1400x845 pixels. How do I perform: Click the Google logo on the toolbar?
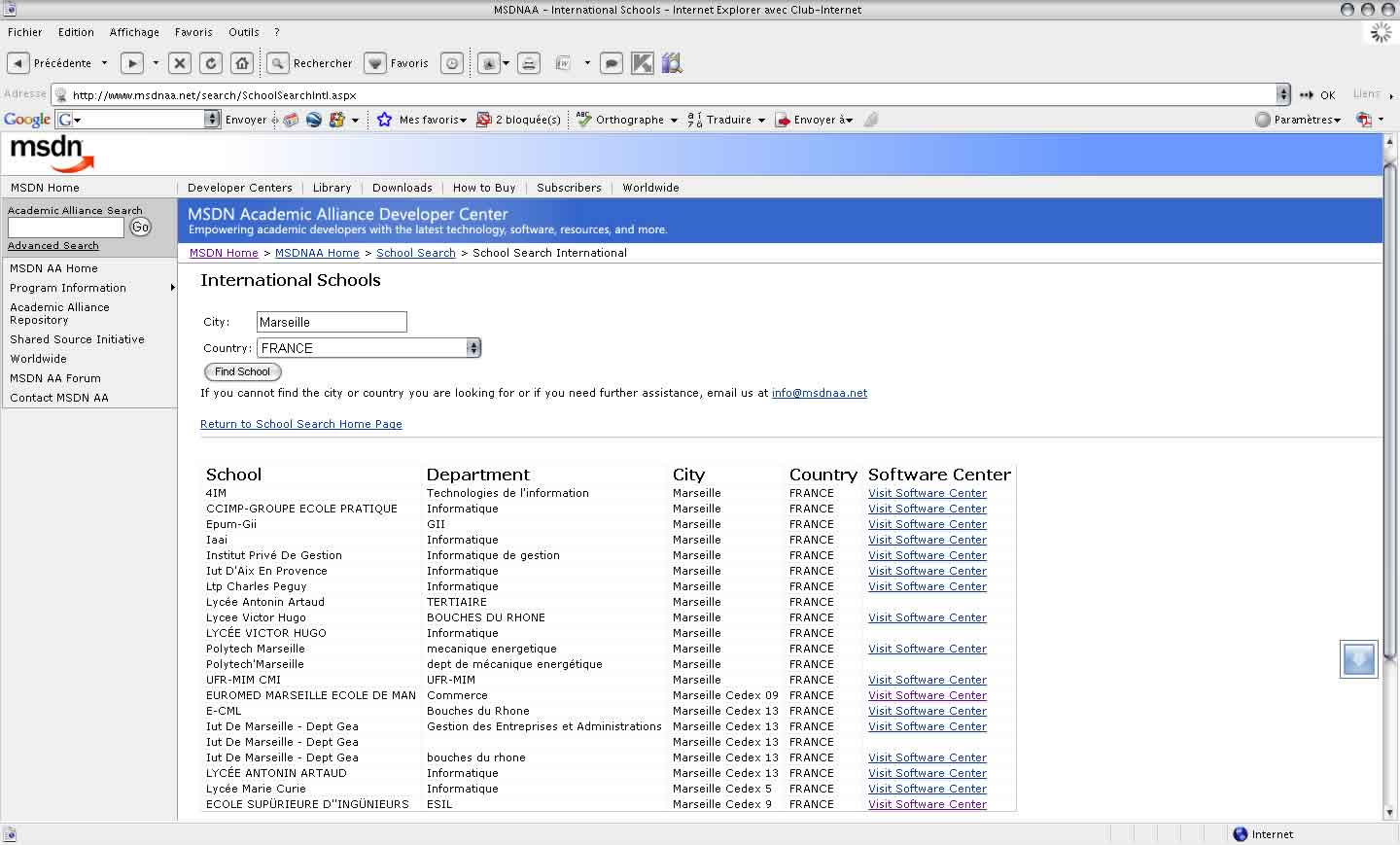coord(27,120)
